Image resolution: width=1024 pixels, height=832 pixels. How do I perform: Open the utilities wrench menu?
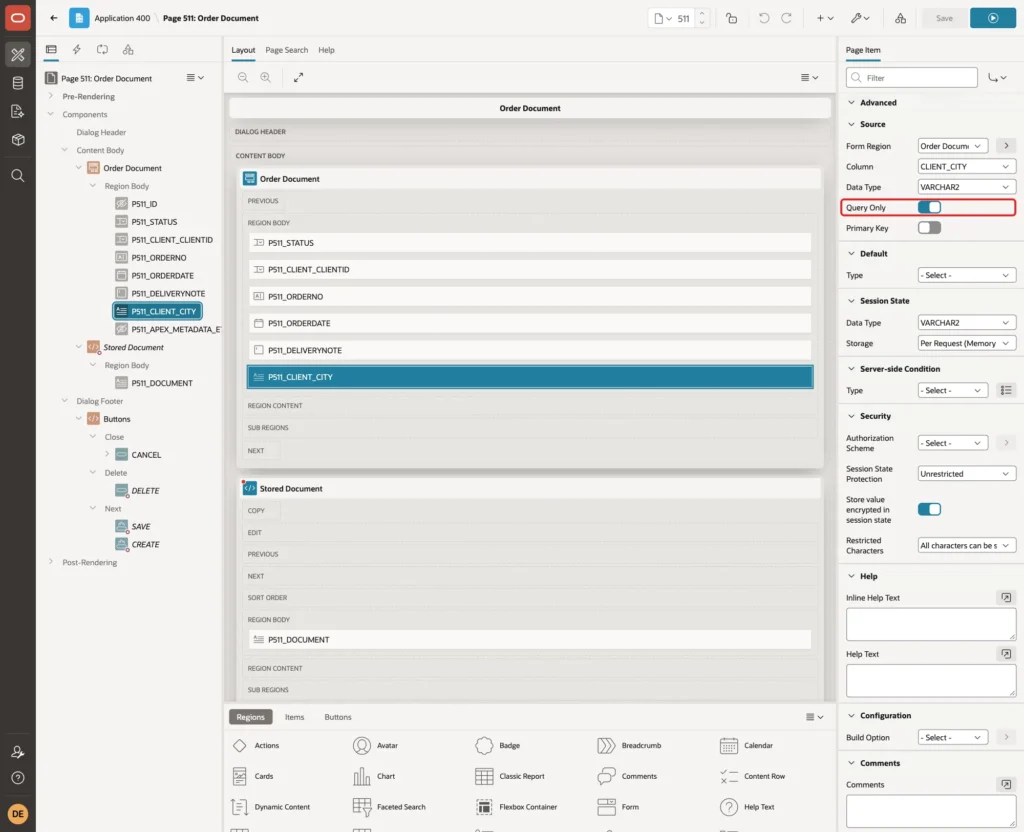pos(860,18)
